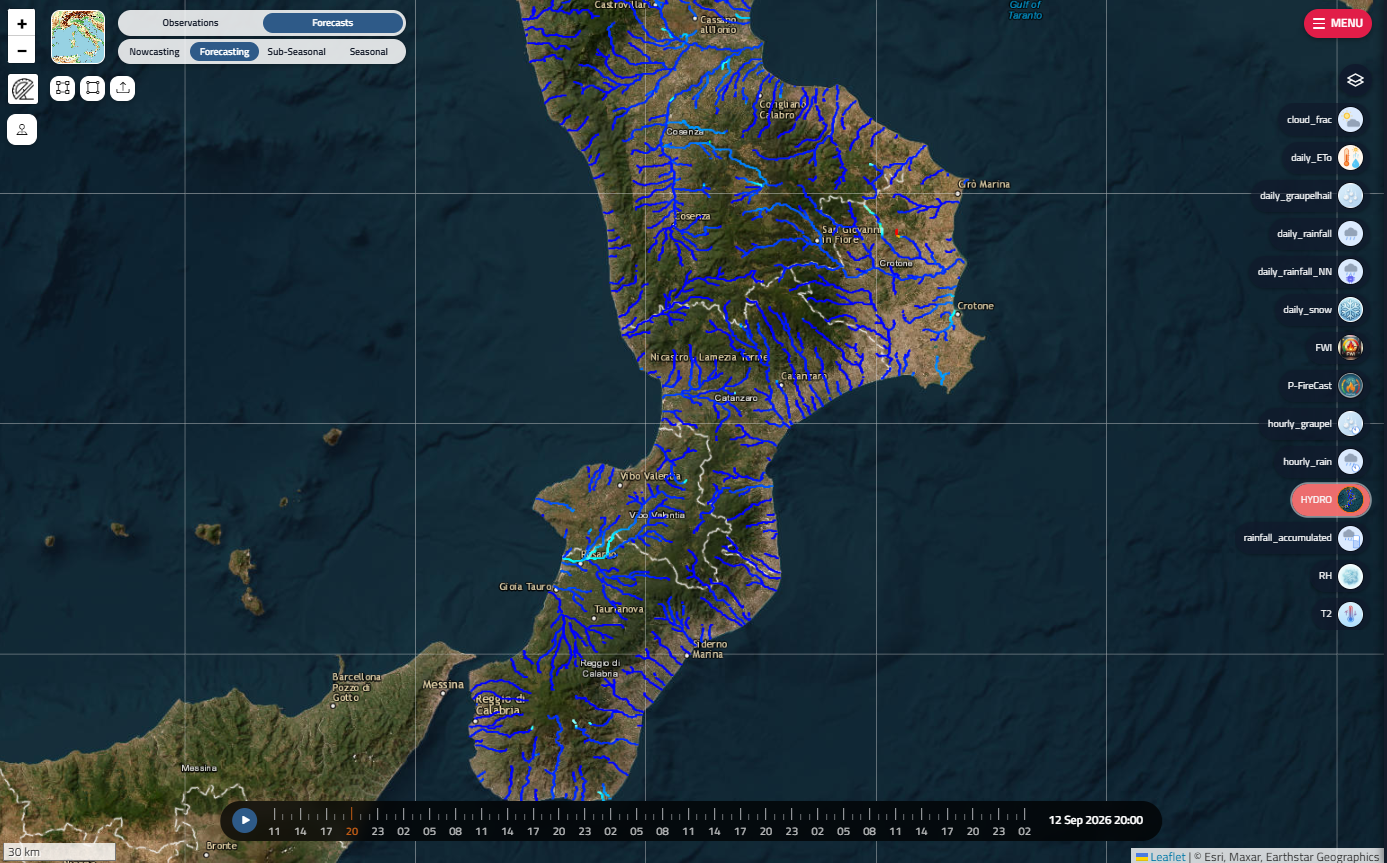Click the upload/export arrow icon
The height and width of the screenshot is (863, 1387).
(123, 88)
